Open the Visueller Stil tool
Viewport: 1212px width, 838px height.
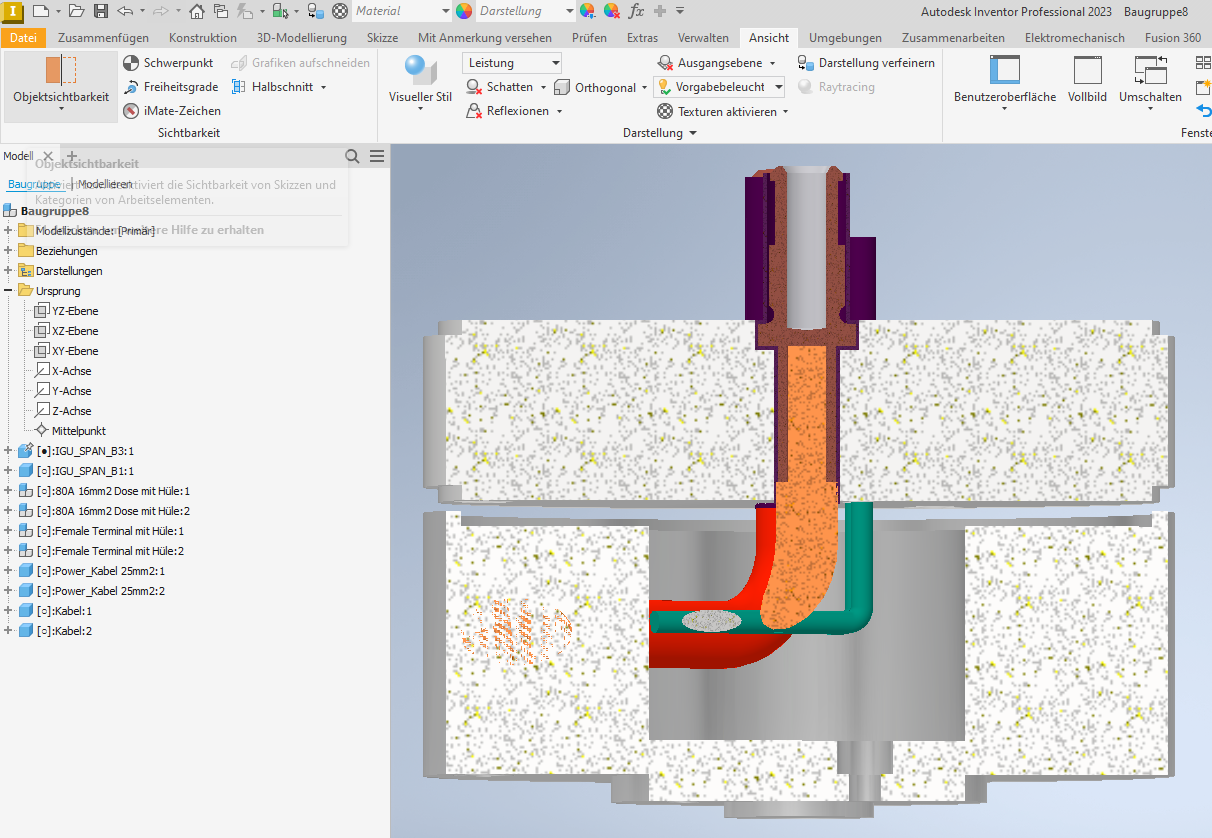point(420,82)
